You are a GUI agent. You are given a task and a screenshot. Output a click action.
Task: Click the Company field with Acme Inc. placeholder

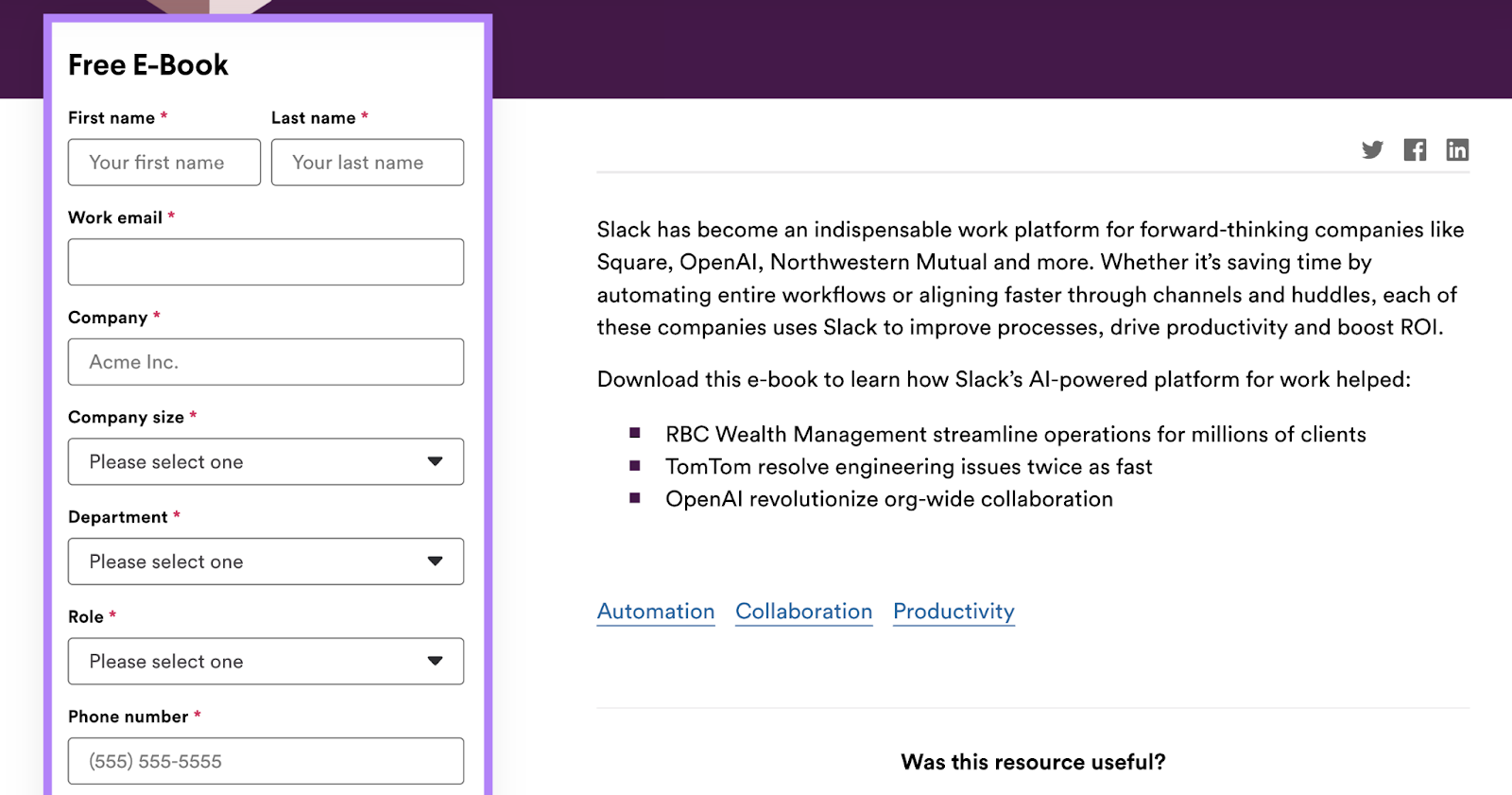266,362
